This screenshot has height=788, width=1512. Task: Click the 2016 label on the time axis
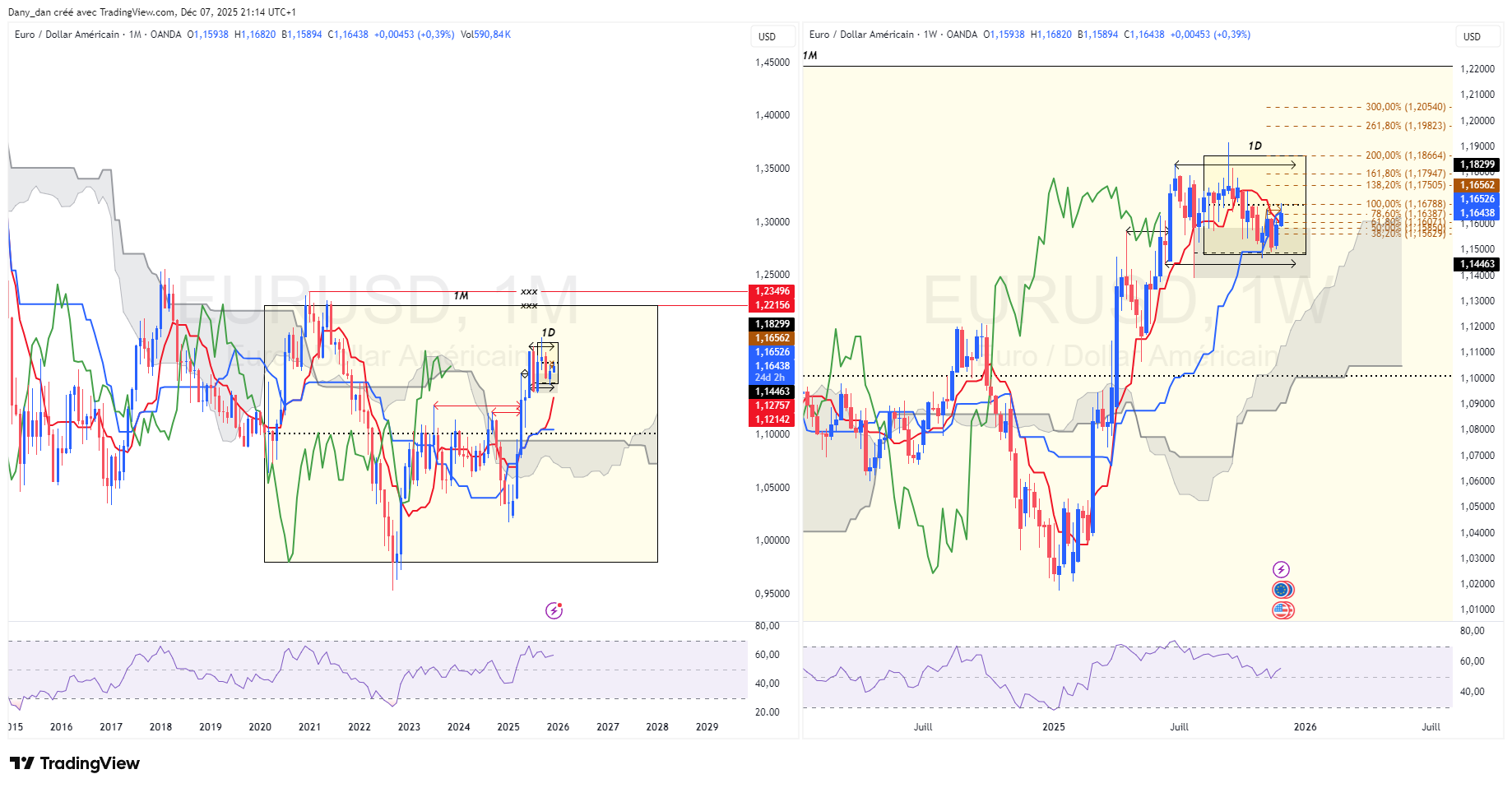tap(61, 727)
